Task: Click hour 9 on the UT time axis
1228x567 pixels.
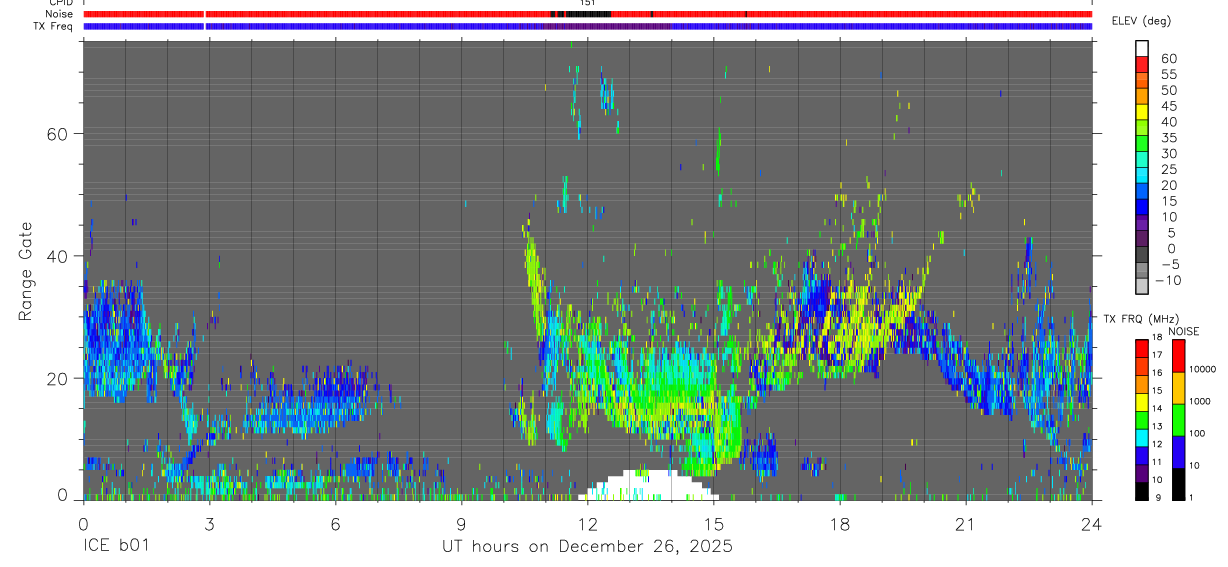Action: [461, 523]
